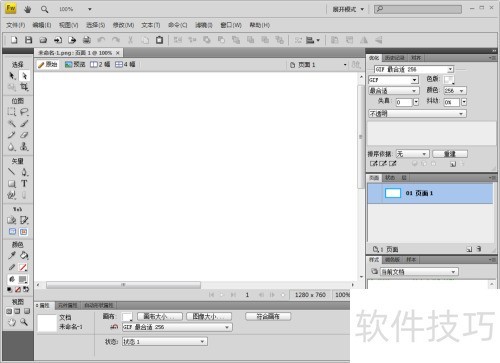
Task: Click the Hand icon in the top bar
Action: click(28, 9)
